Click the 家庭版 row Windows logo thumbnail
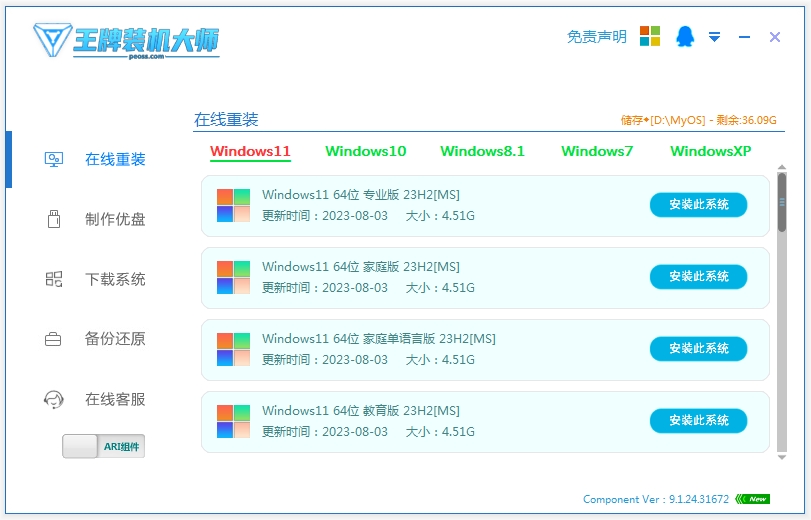 point(233,277)
